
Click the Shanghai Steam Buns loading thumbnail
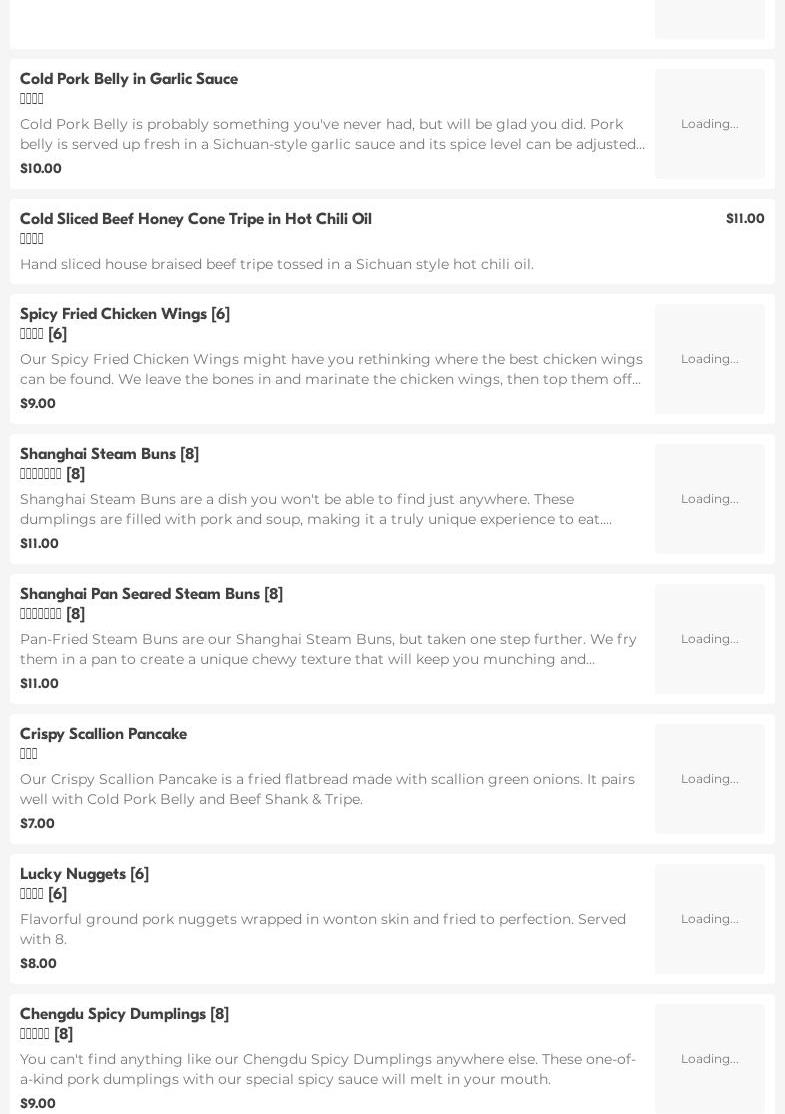[x=709, y=499]
